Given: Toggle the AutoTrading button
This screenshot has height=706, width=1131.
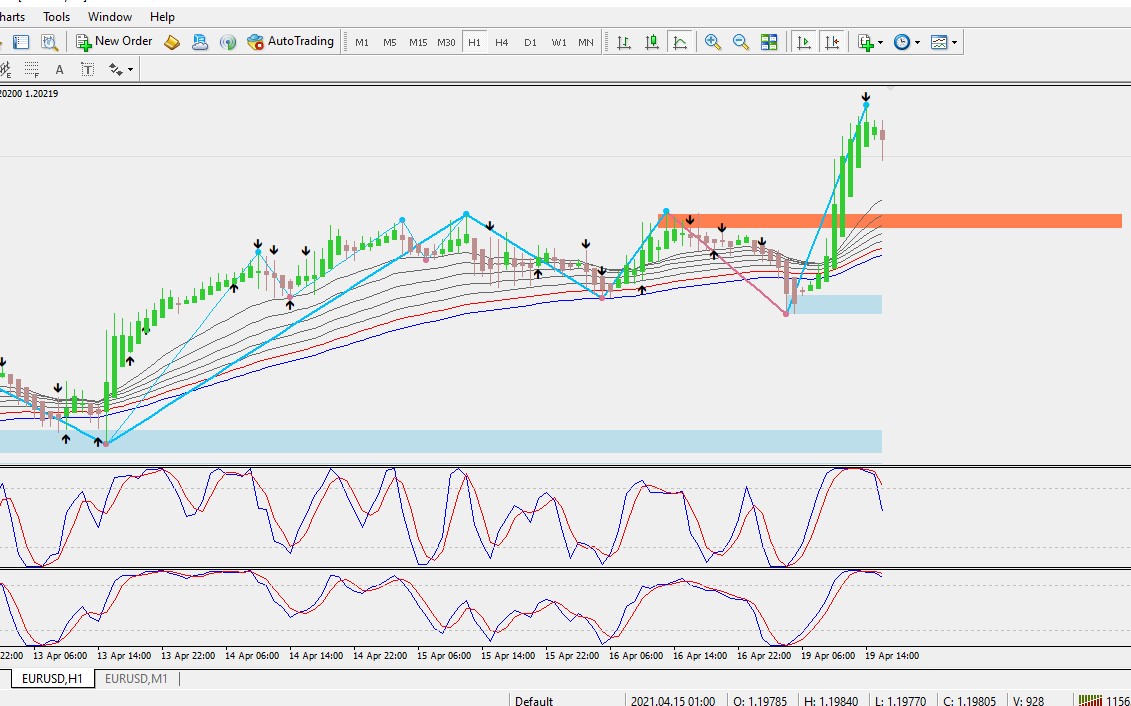Looking at the screenshot, I should (290, 42).
